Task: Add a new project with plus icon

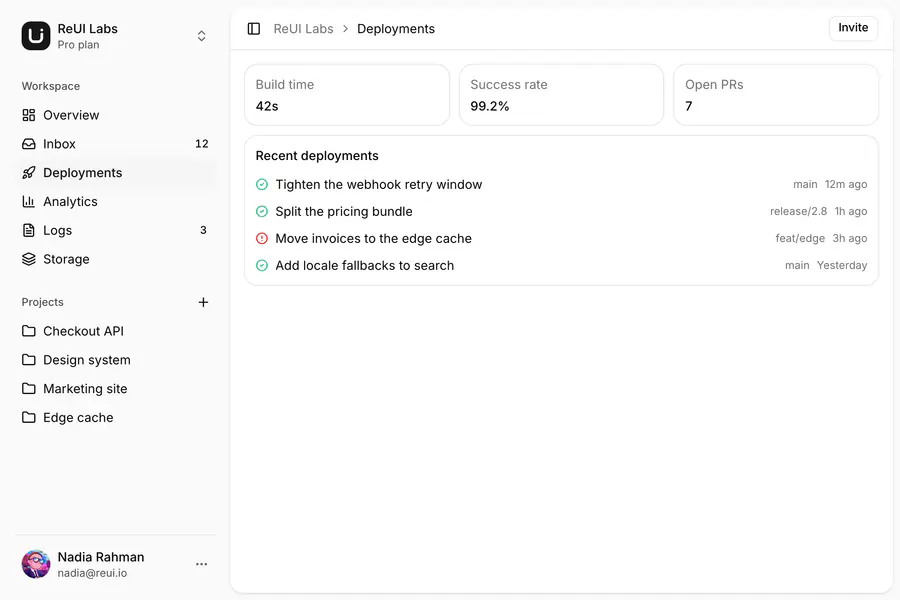Action: click(203, 302)
